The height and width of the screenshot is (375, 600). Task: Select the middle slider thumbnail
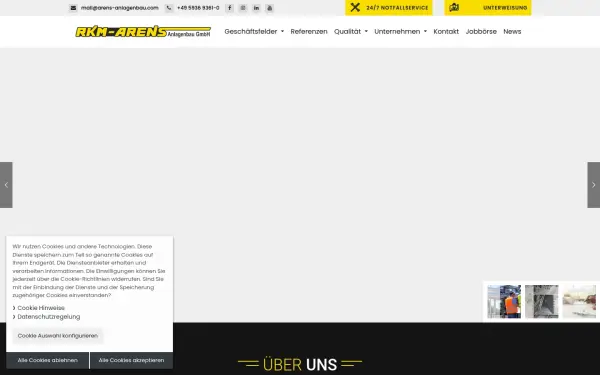pyautogui.click(x=541, y=302)
